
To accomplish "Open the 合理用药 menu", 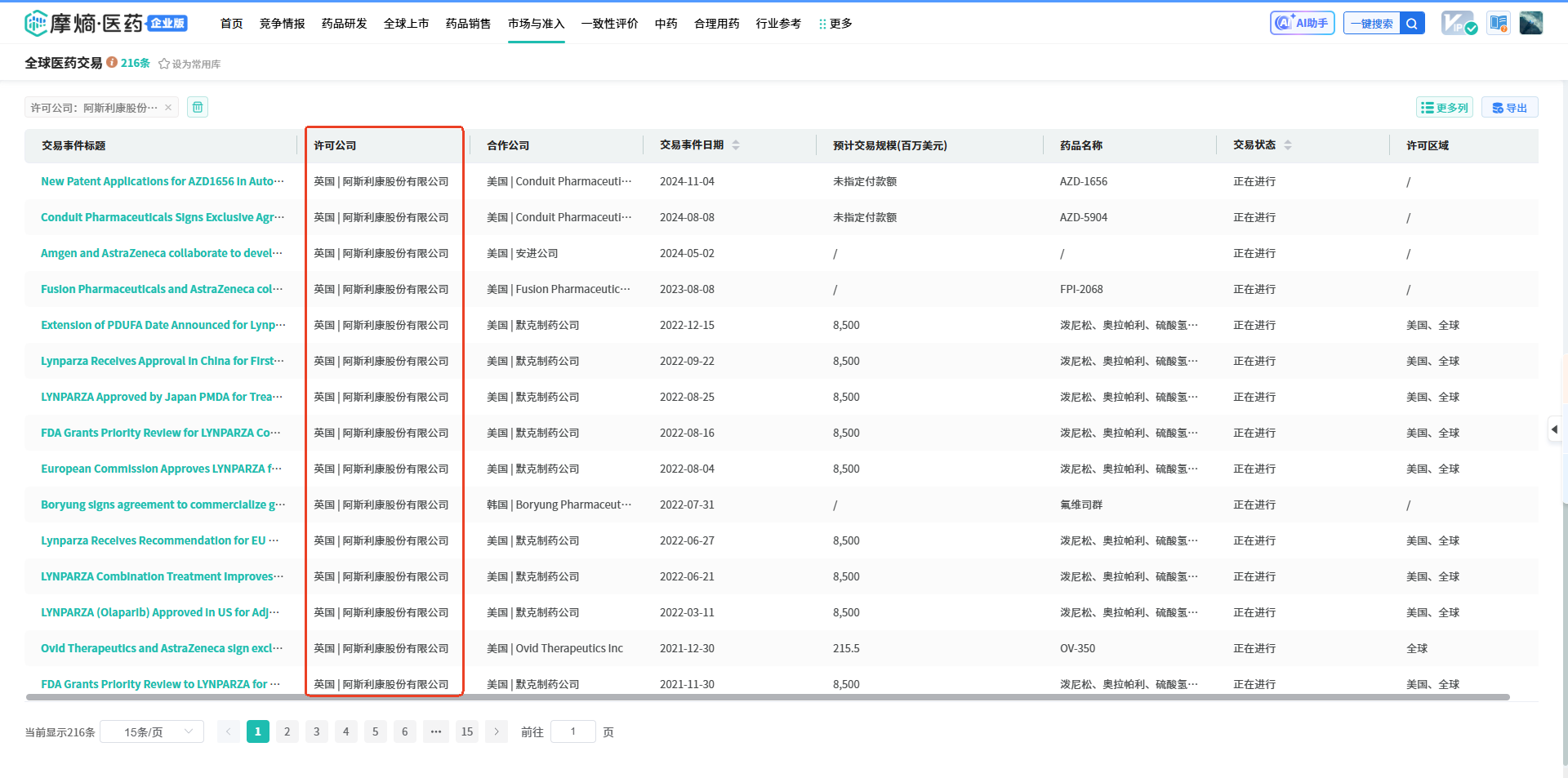I will click(x=717, y=23).
